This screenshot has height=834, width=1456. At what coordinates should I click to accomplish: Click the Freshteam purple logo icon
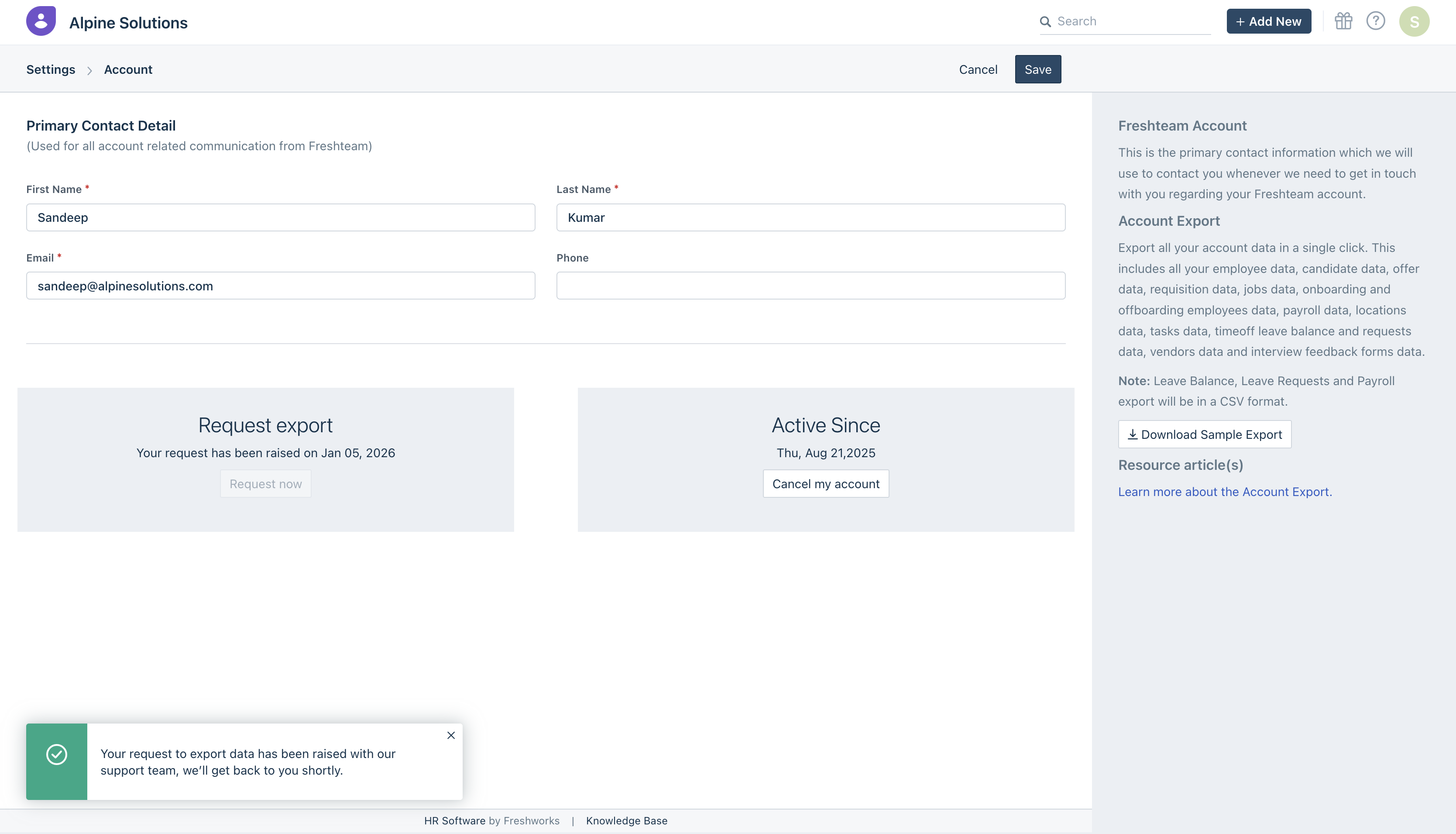[x=41, y=21]
